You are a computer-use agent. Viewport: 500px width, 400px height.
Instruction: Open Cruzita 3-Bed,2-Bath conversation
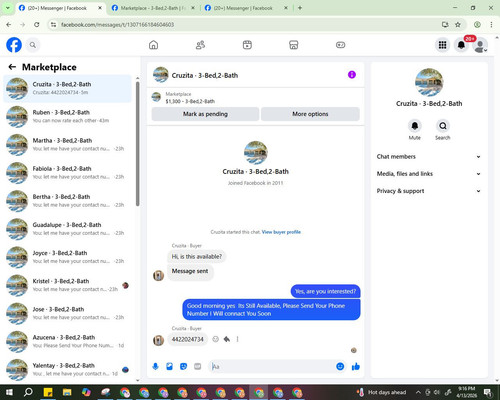click(67, 88)
